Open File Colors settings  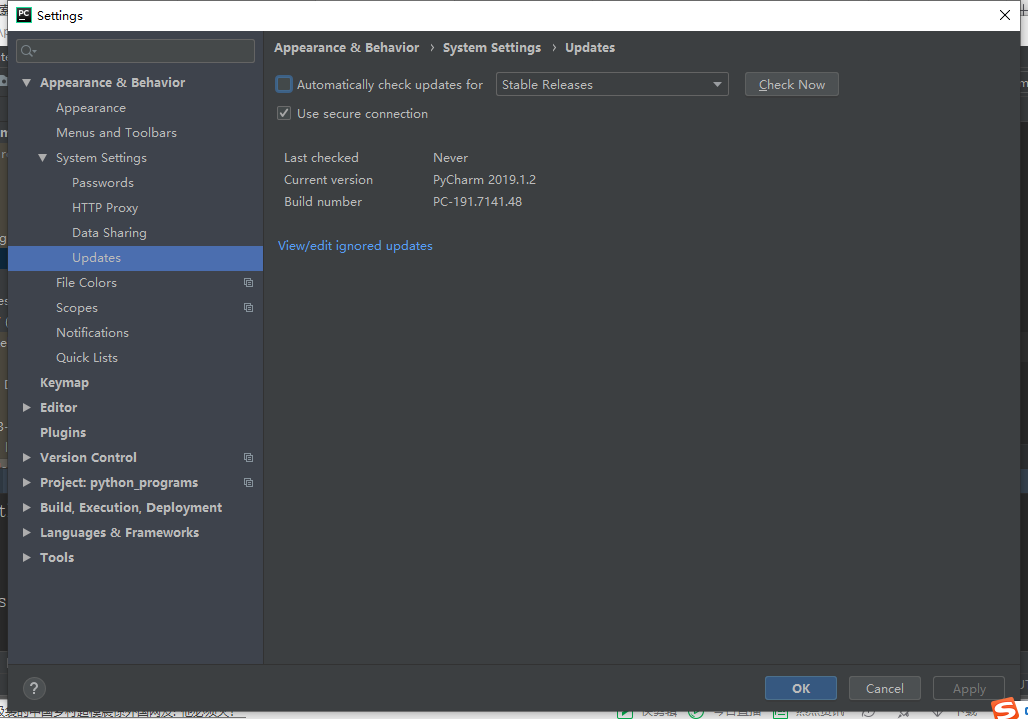pyautogui.click(x=86, y=282)
